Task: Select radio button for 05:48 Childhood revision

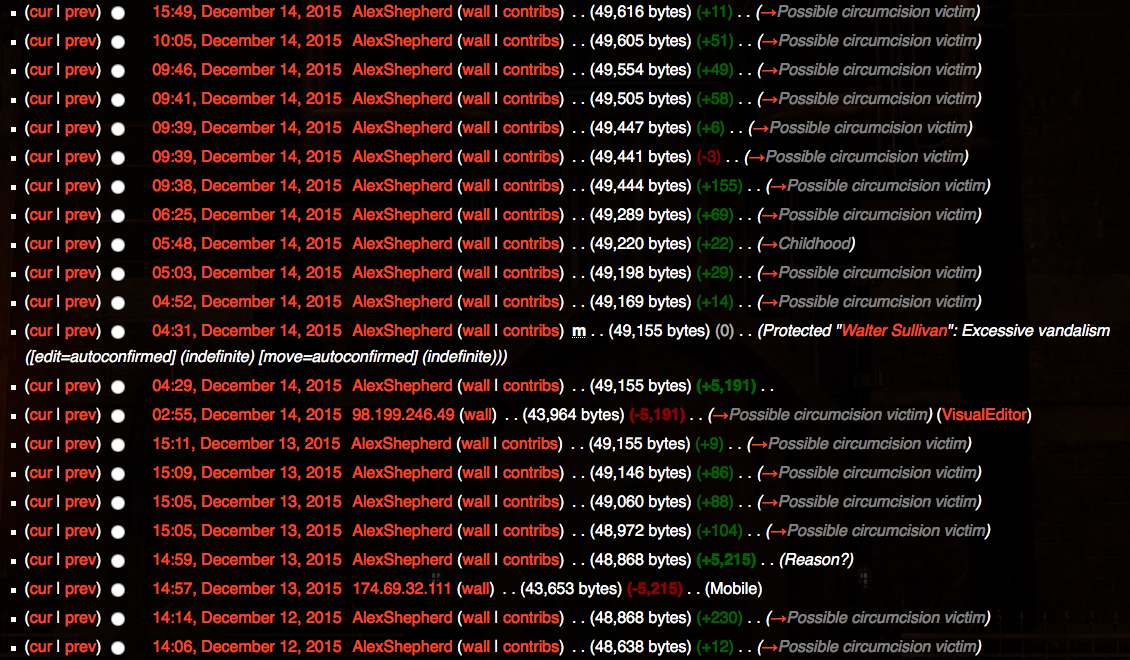Action: pos(117,245)
